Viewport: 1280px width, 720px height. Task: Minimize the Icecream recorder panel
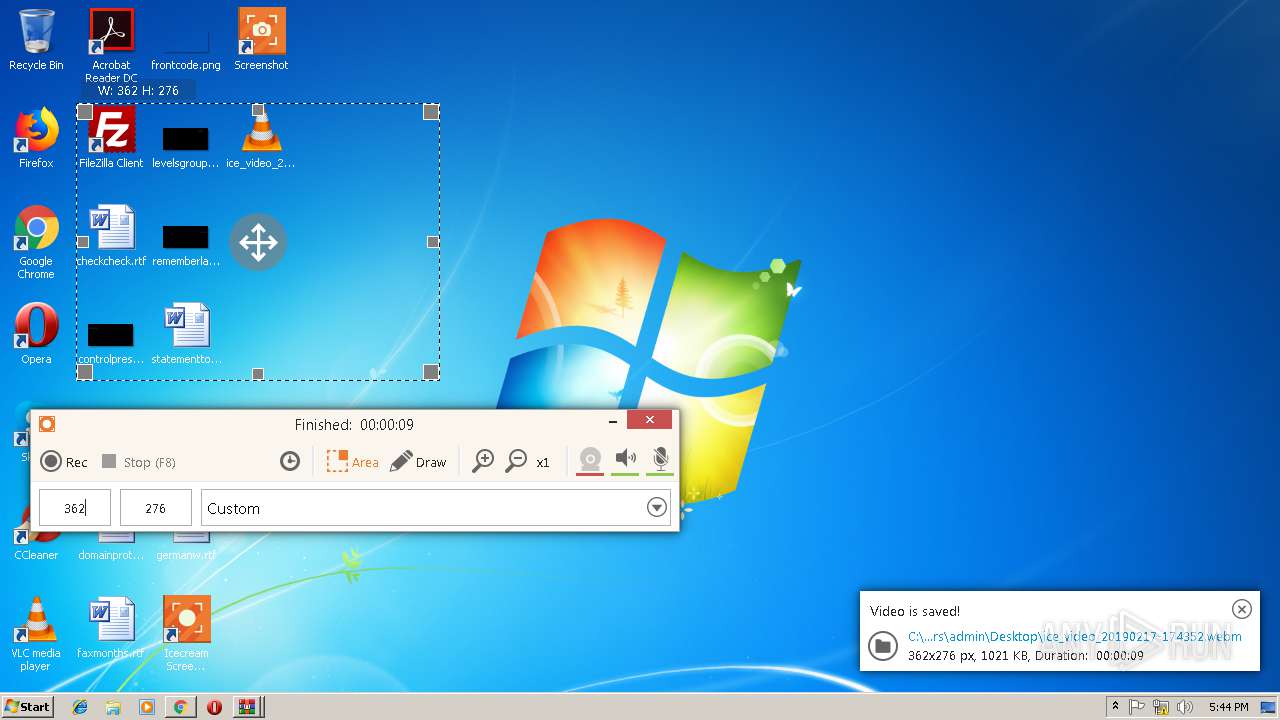(x=613, y=421)
